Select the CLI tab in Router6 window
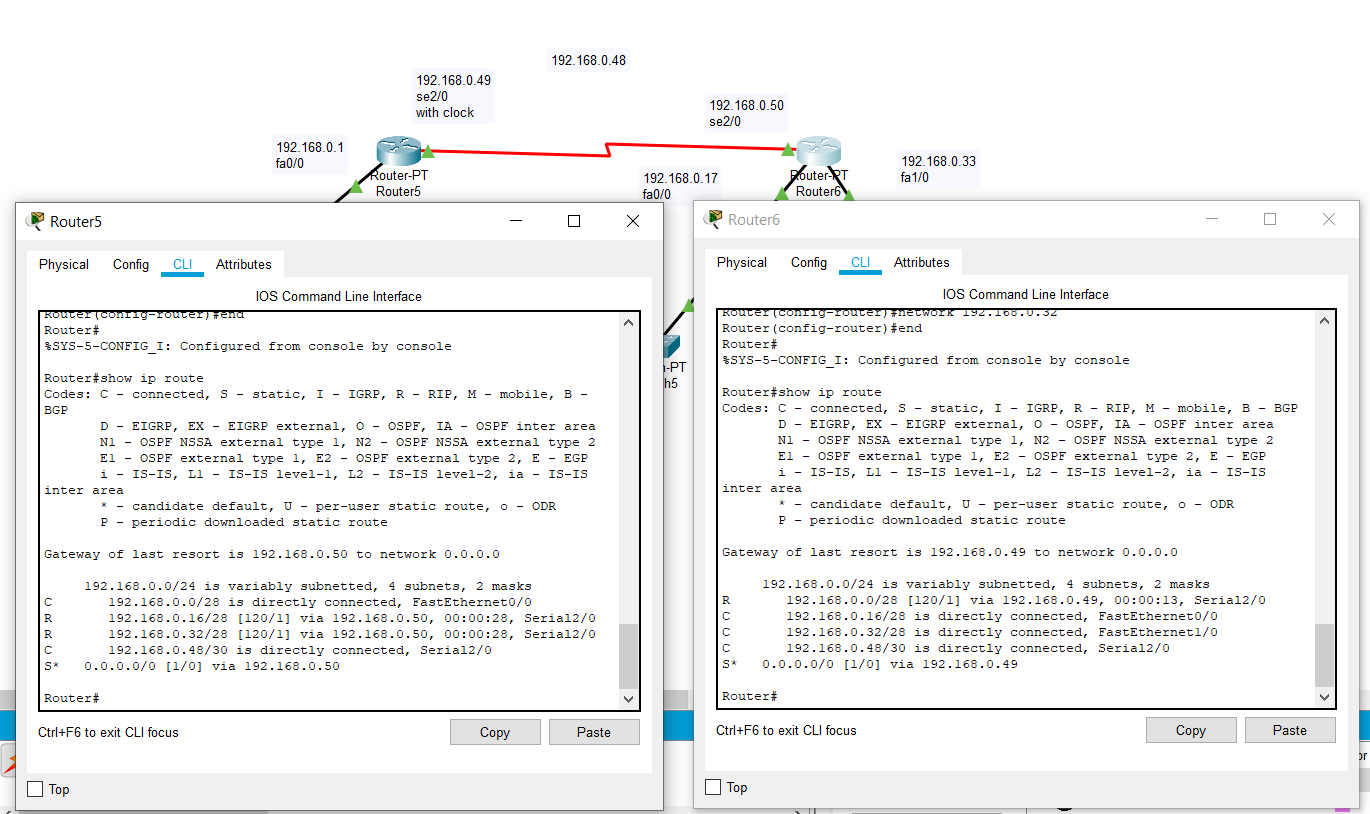Image resolution: width=1370 pixels, height=814 pixels. (860, 263)
